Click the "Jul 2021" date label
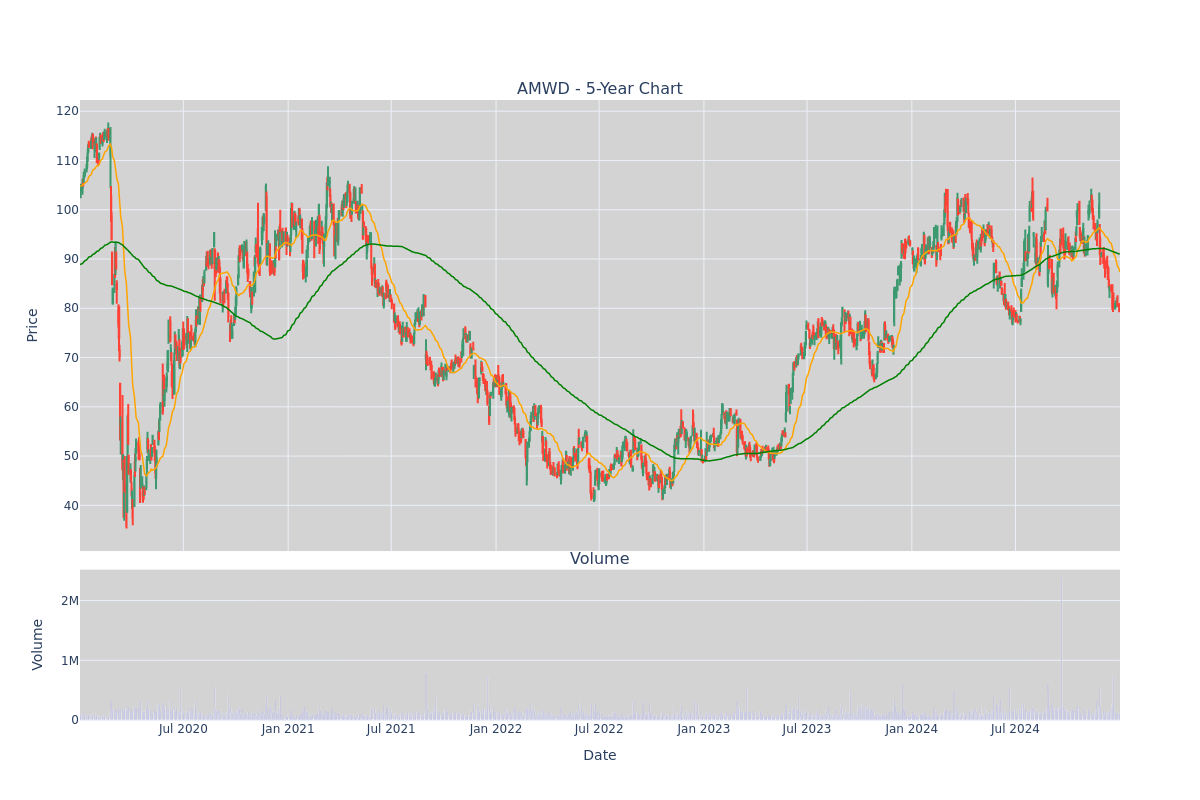Viewport: 1200px width, 800px height. click(391, 729)
